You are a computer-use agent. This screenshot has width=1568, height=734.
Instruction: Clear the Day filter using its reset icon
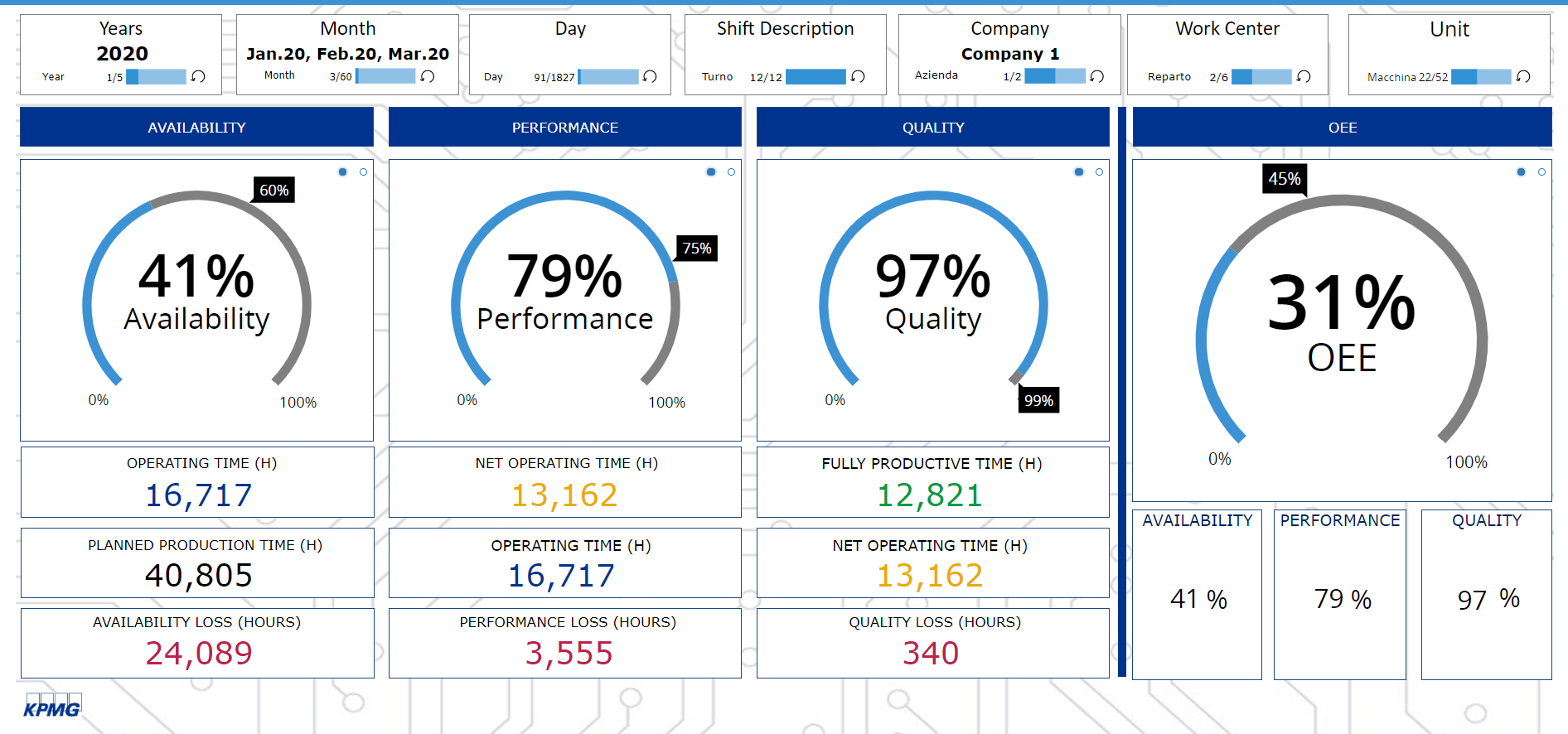point(650,76)
